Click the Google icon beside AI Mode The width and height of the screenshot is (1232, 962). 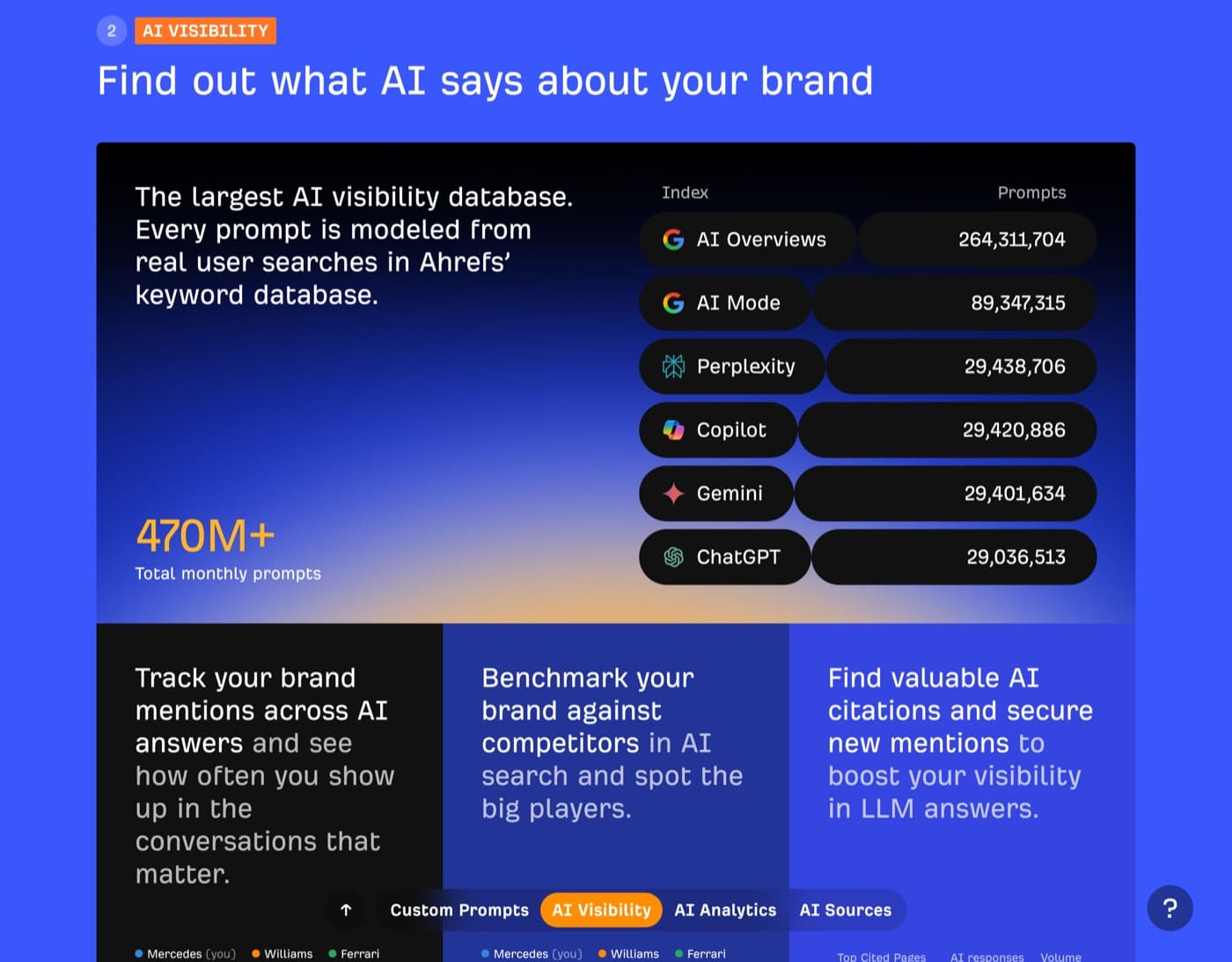[x=673, y=303]
